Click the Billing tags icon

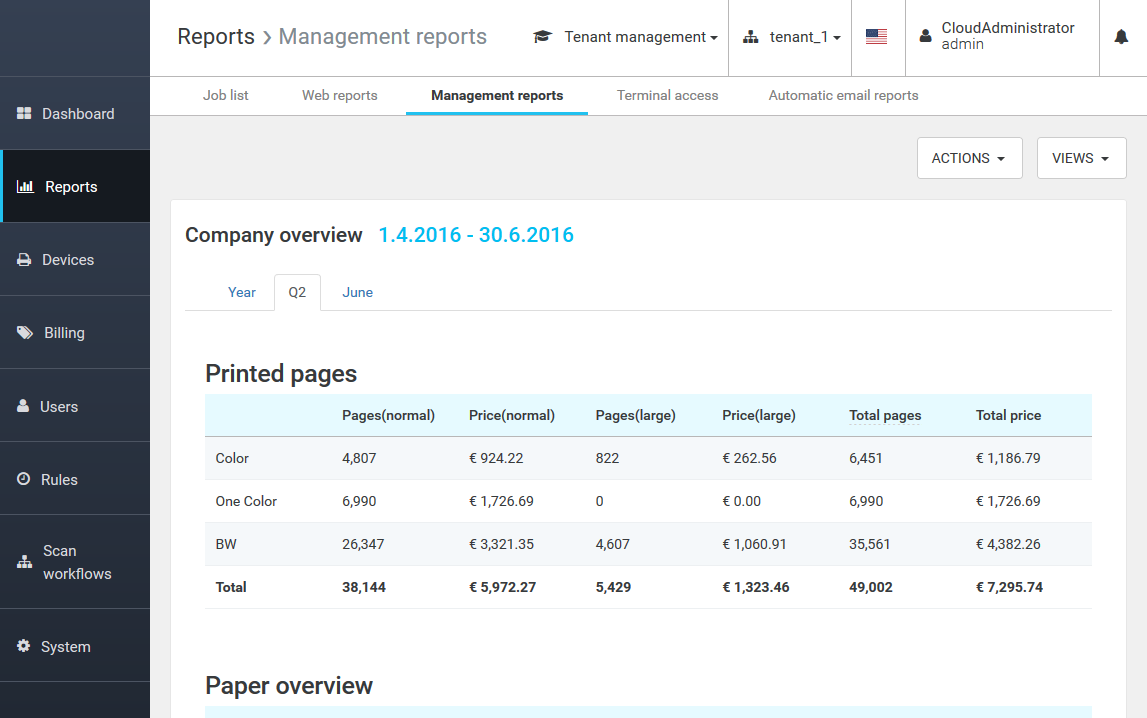pyautogui.click(x=25, y=333)
